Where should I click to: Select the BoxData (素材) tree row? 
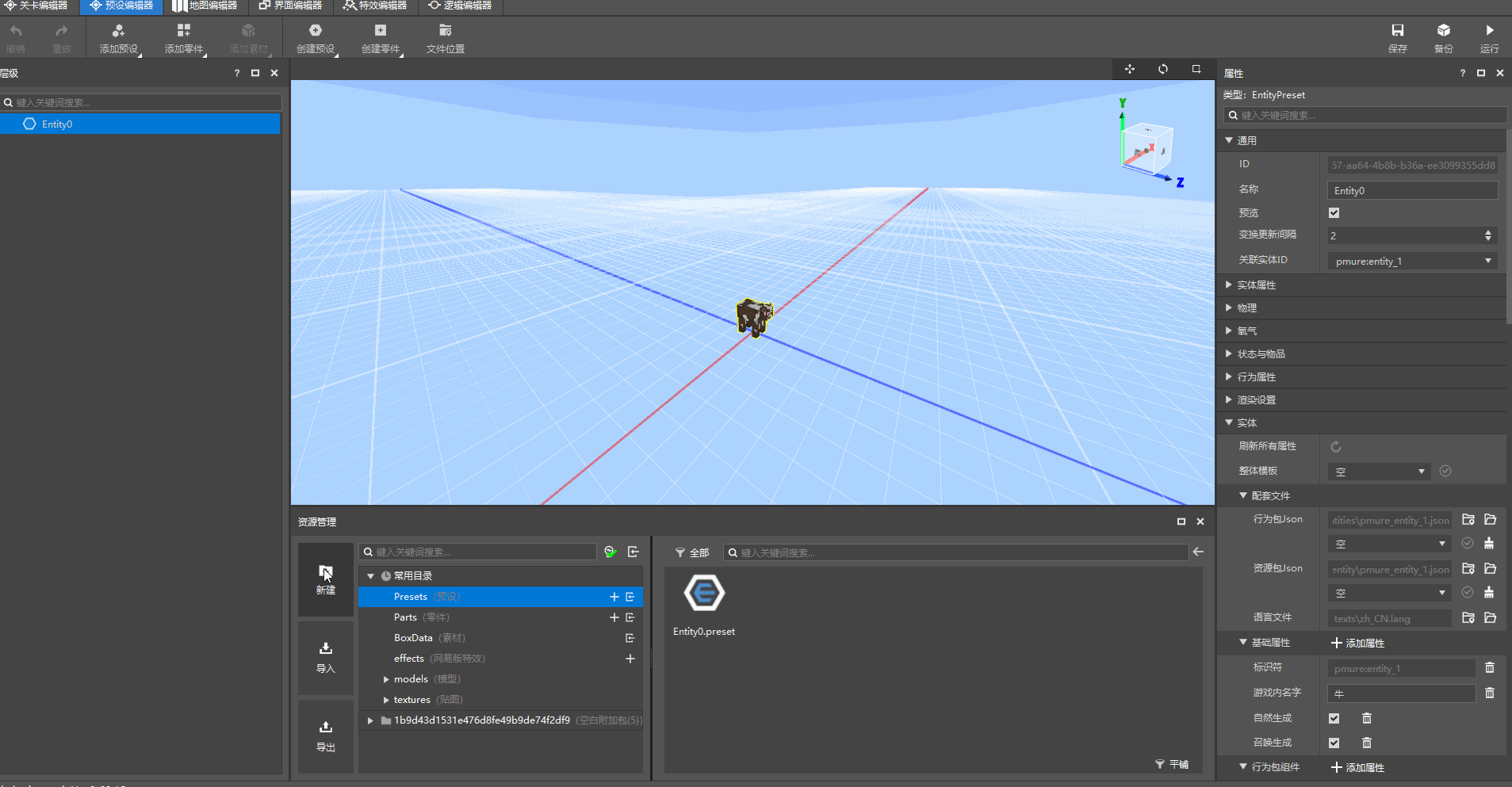tap(500, 638)
